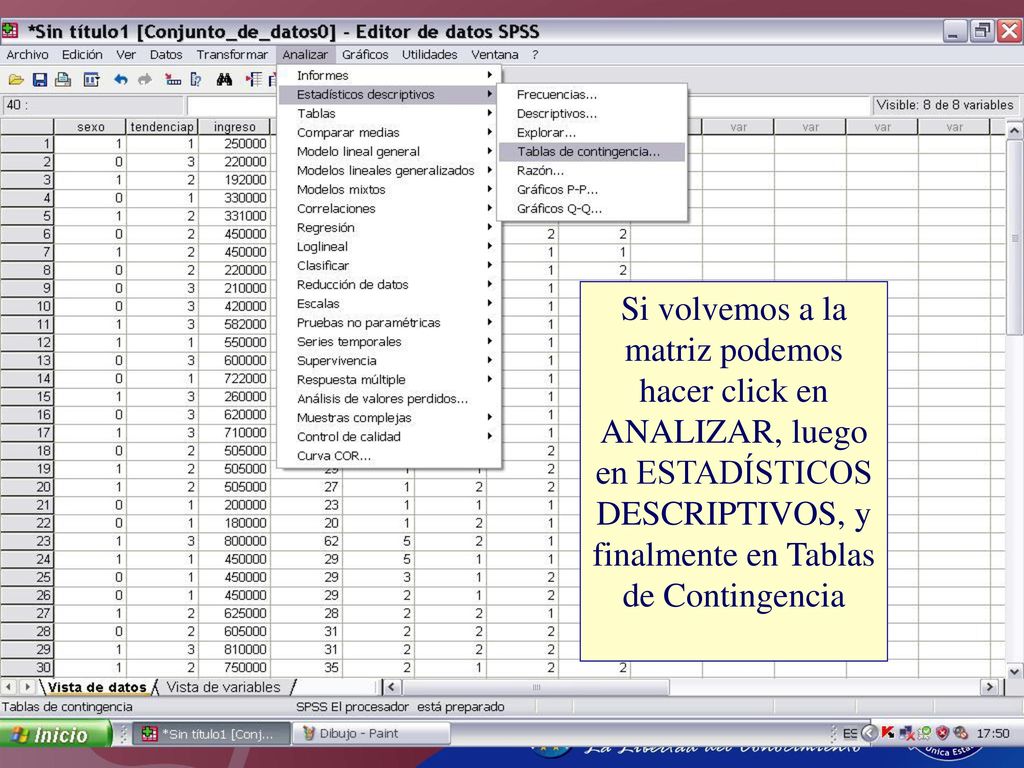Click Dibujo - Paint taskbar button
This screenshot has width=1024, height=768.
coord(370,733)
